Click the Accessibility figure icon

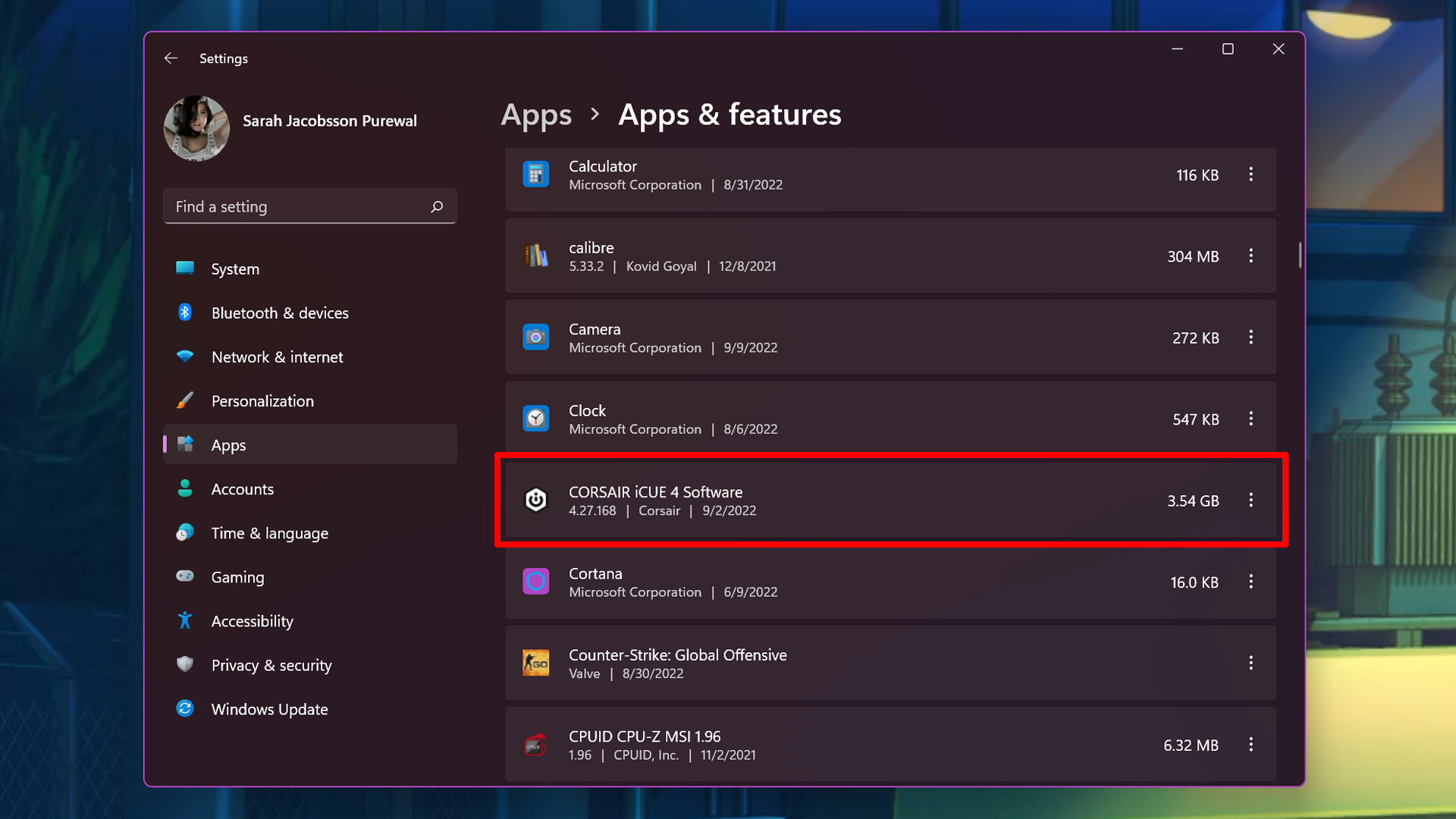pyautogui.click(x=185, y=620)
